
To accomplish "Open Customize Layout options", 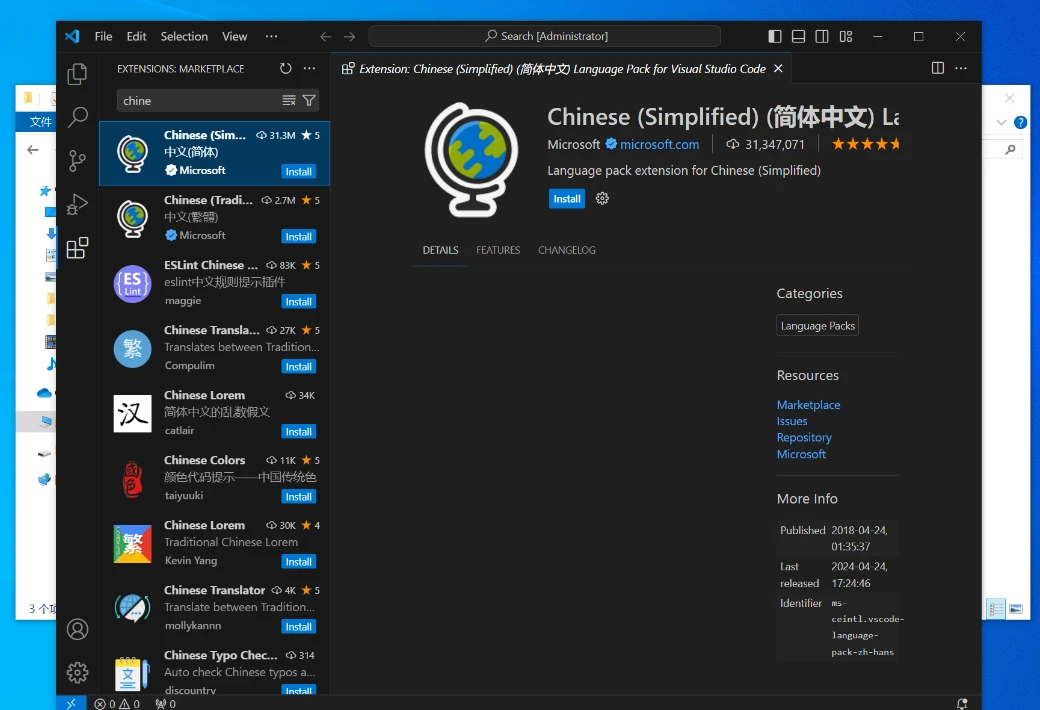I will click(x=846, y=36).
